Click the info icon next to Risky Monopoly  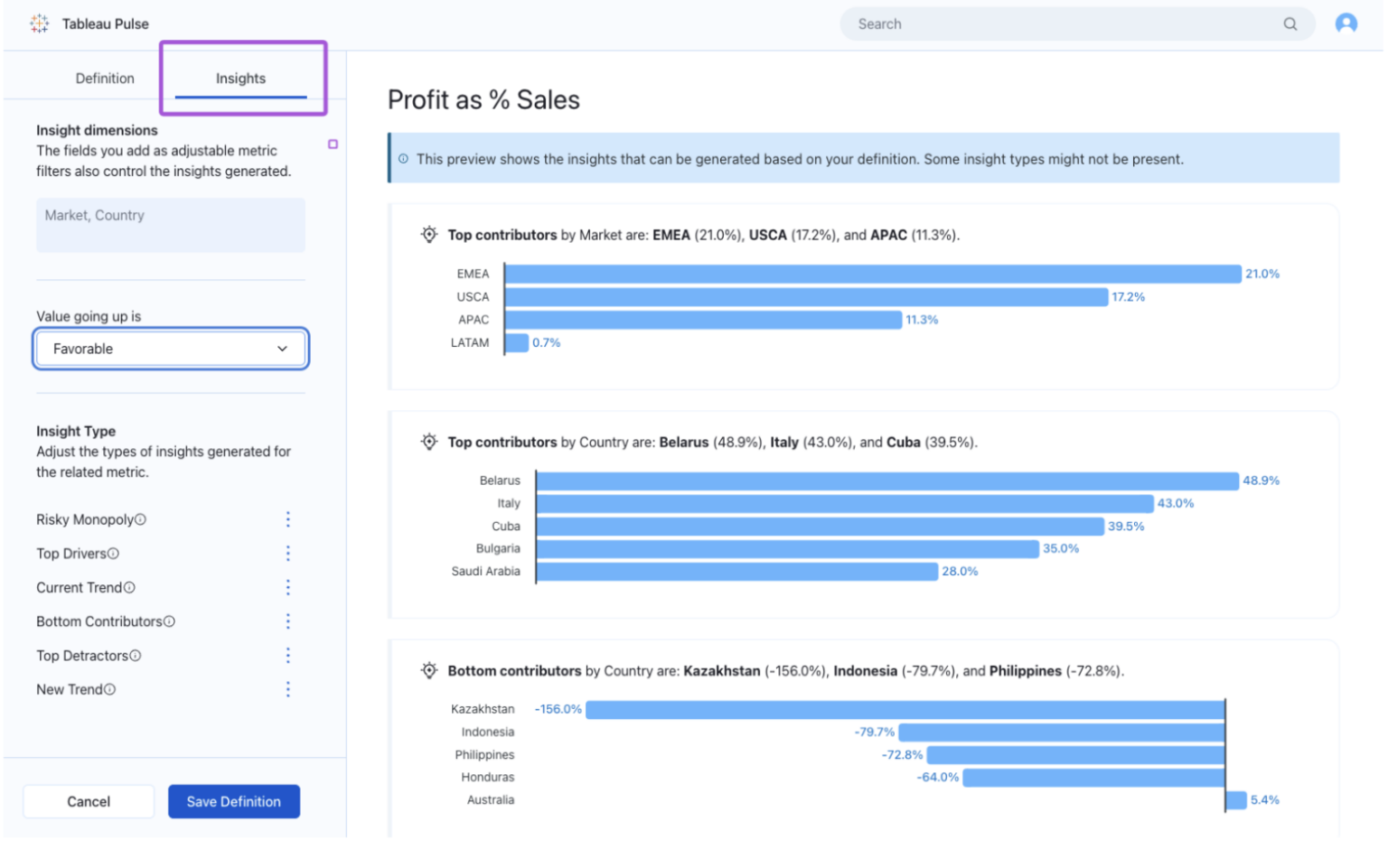pos(142,519)
